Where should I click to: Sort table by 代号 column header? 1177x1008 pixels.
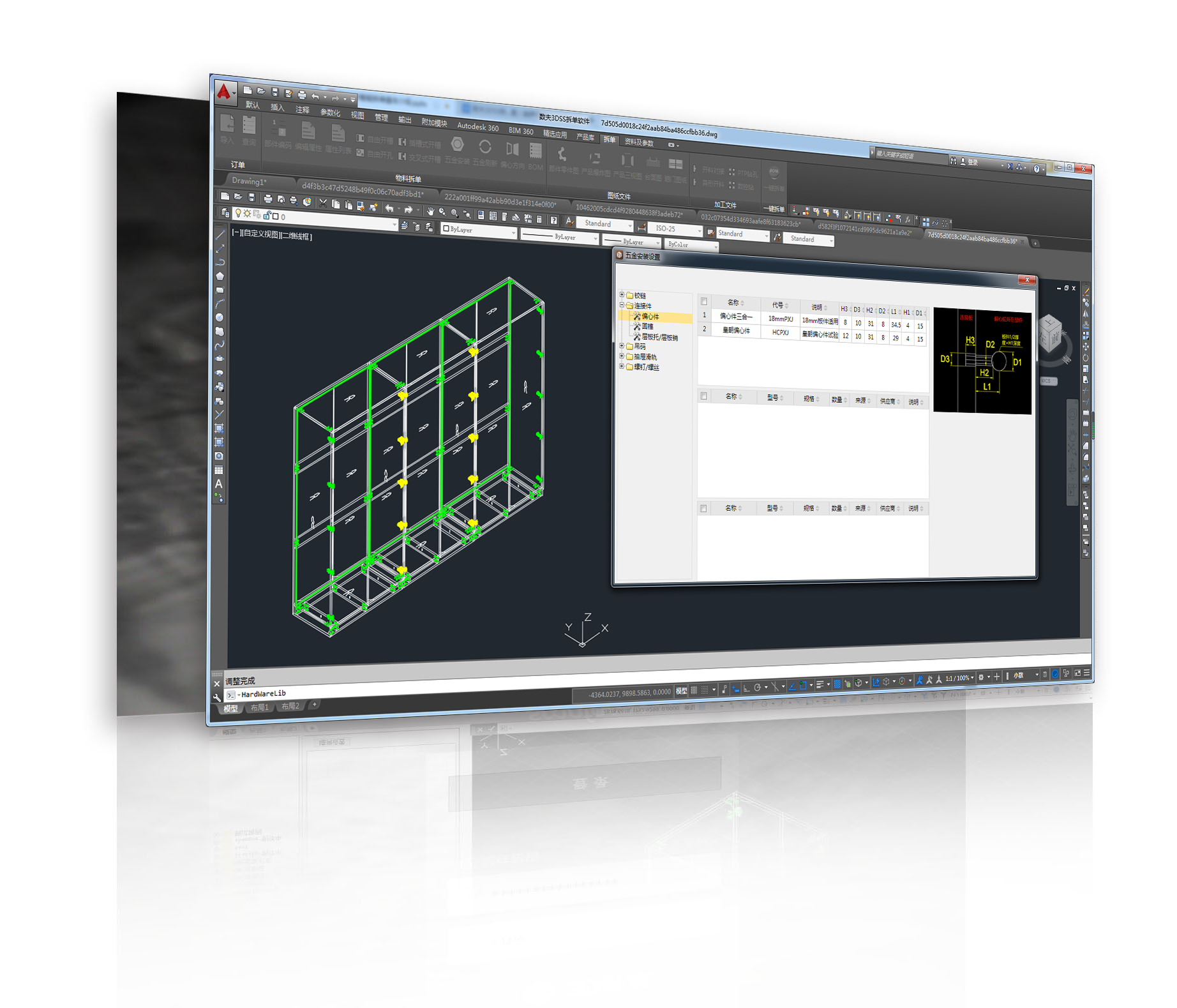coord(778,305)
